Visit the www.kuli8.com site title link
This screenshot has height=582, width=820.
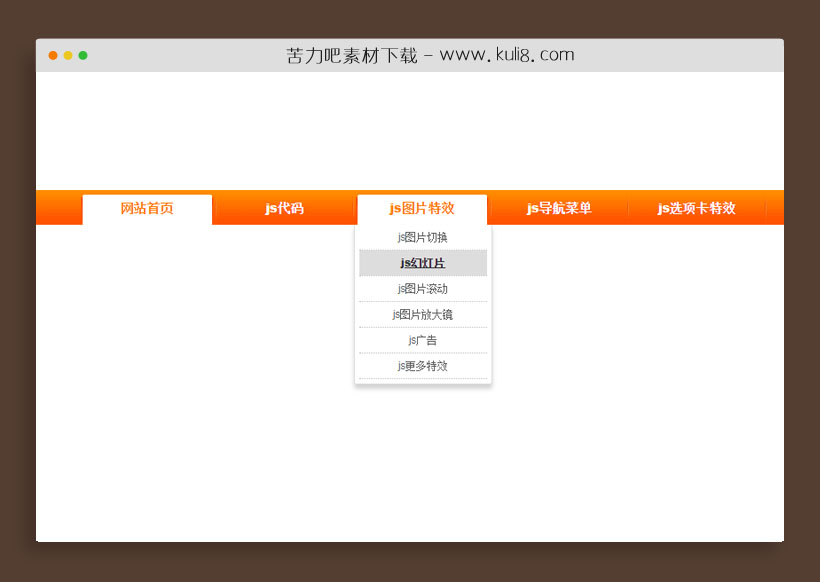point(504,54)
